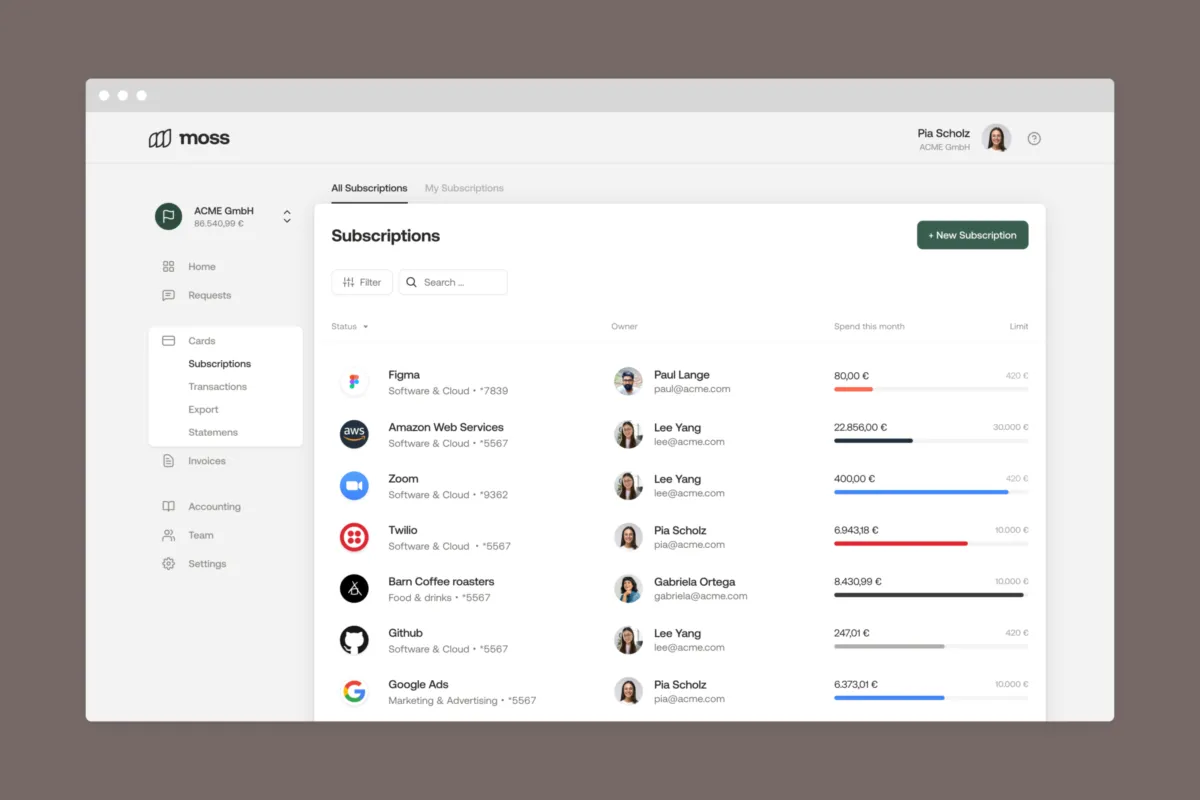1200x800 pixels.
Task: Open the Team section link
Action: 201,535
